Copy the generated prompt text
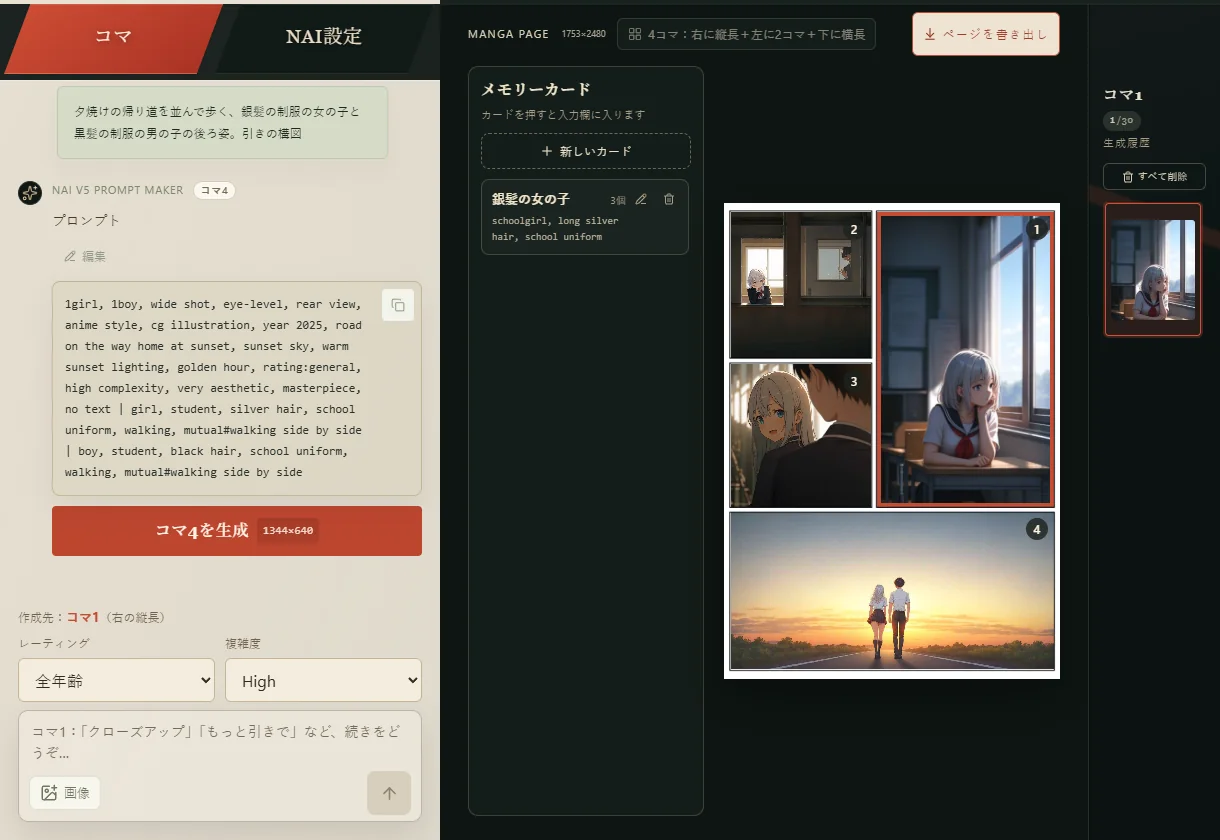 pyautogui.click(x=398, y=305)
